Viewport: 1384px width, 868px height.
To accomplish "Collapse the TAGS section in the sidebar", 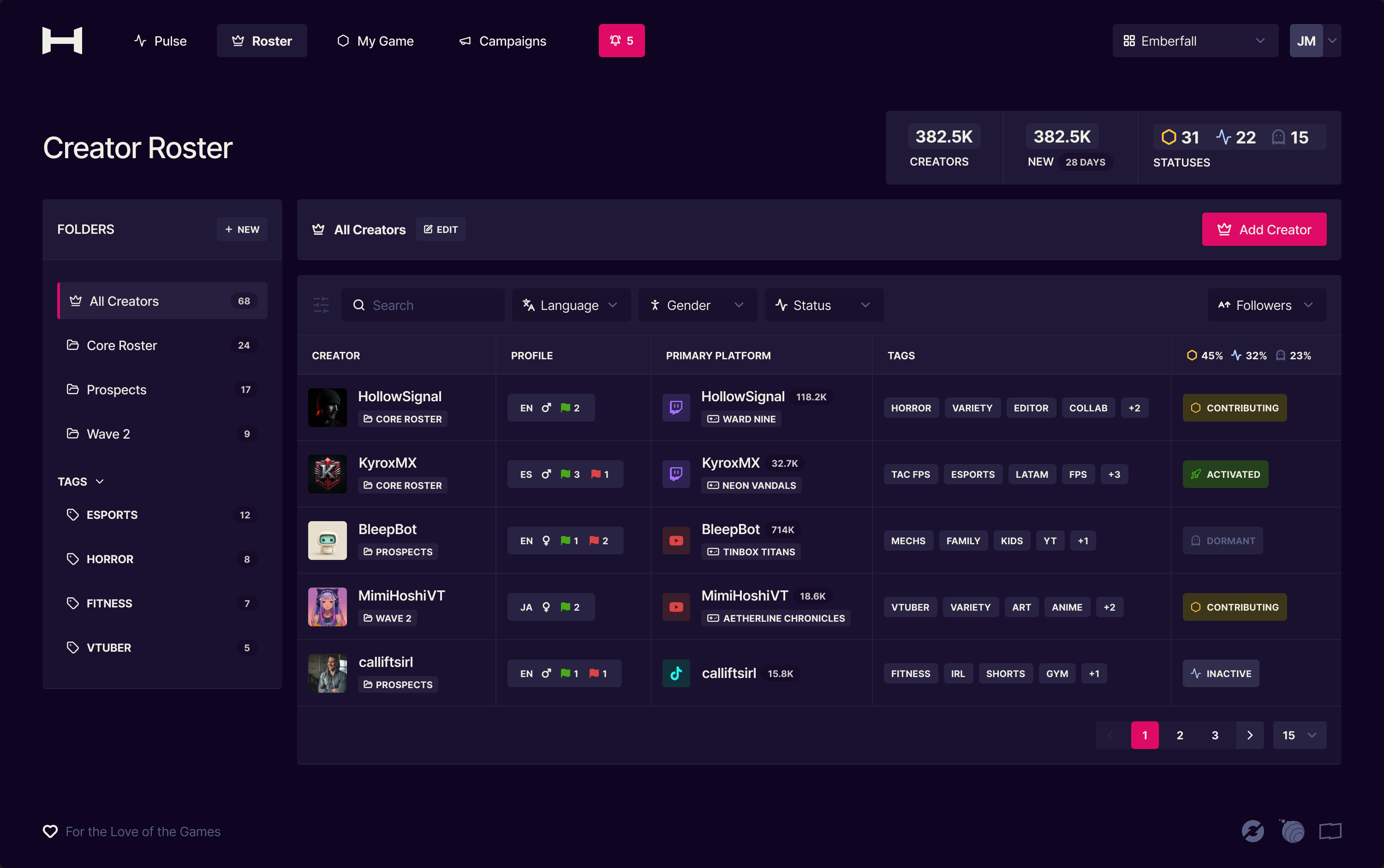I will click(81, 481).
